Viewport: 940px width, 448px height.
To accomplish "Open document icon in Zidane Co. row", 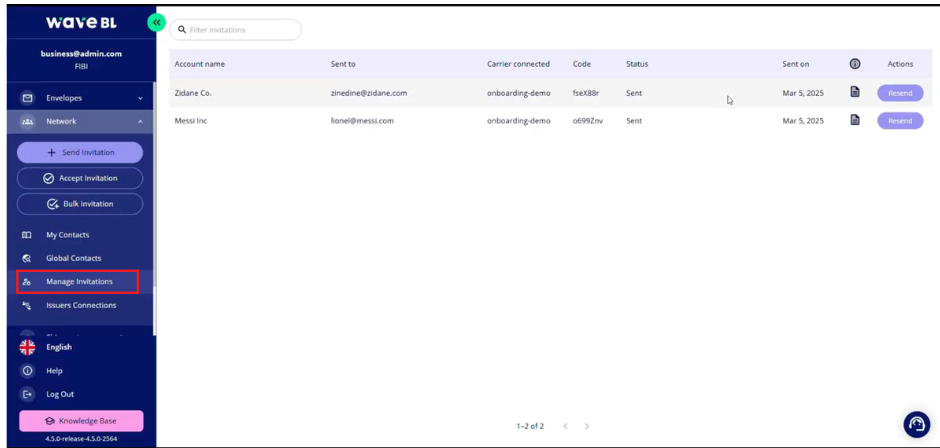I will (855, 92).
